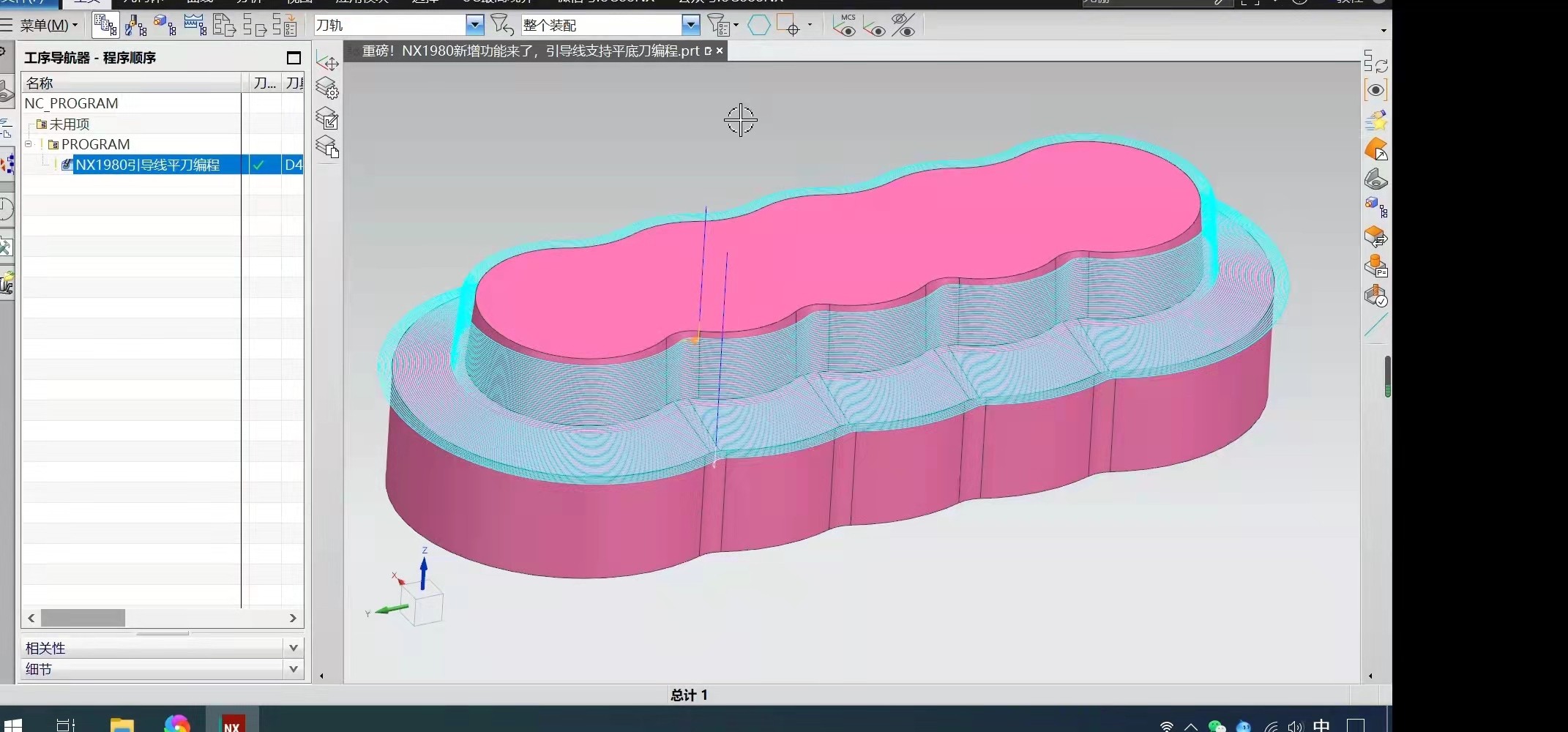Click the orange surface arrow icon
The height and width of the screenshot is (732, 1568).
tap(1376, 149)
